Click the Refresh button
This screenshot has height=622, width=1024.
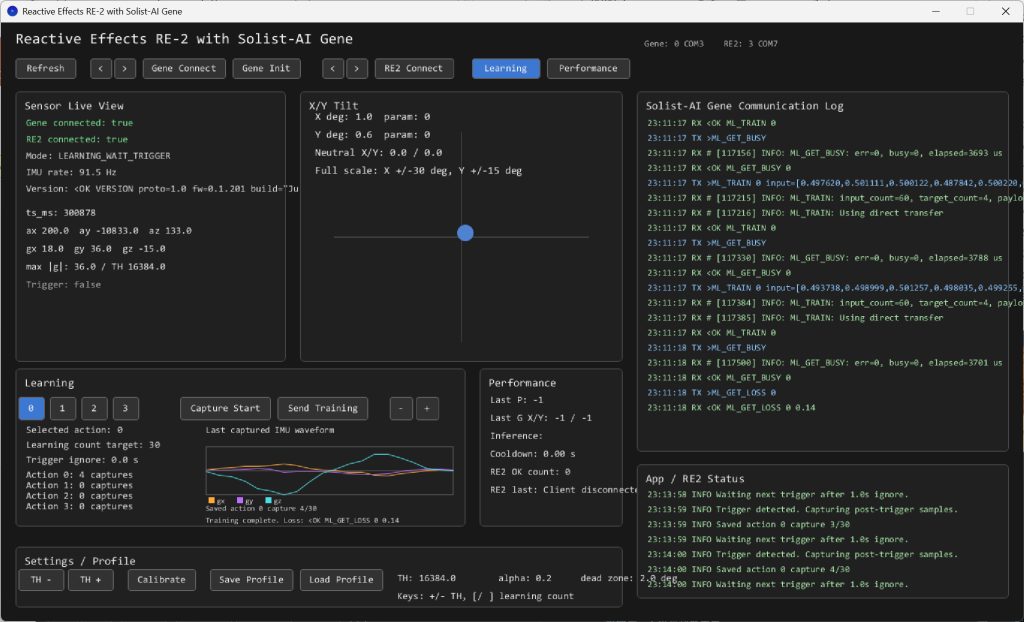pos(46,69)
